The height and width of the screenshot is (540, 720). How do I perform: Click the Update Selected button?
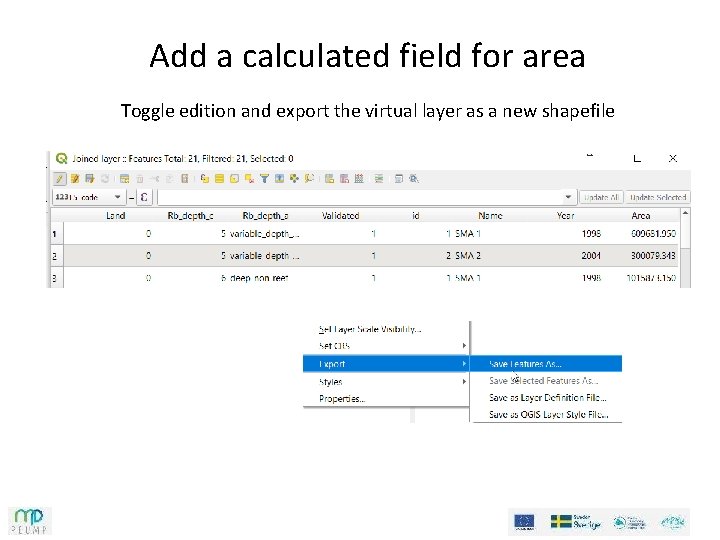pos(658,197)
